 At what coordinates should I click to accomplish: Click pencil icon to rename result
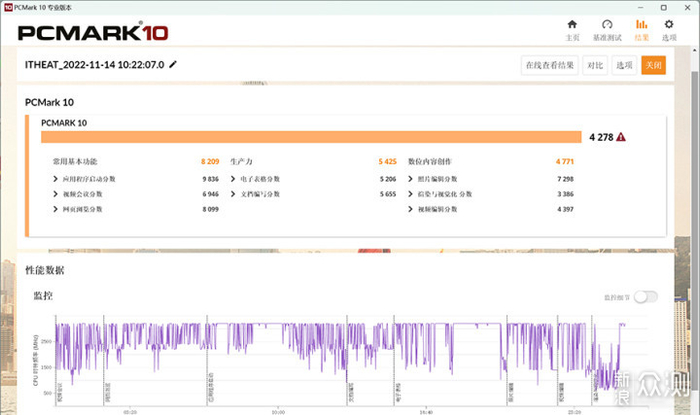pyautogui.click(x=173, y=64)
